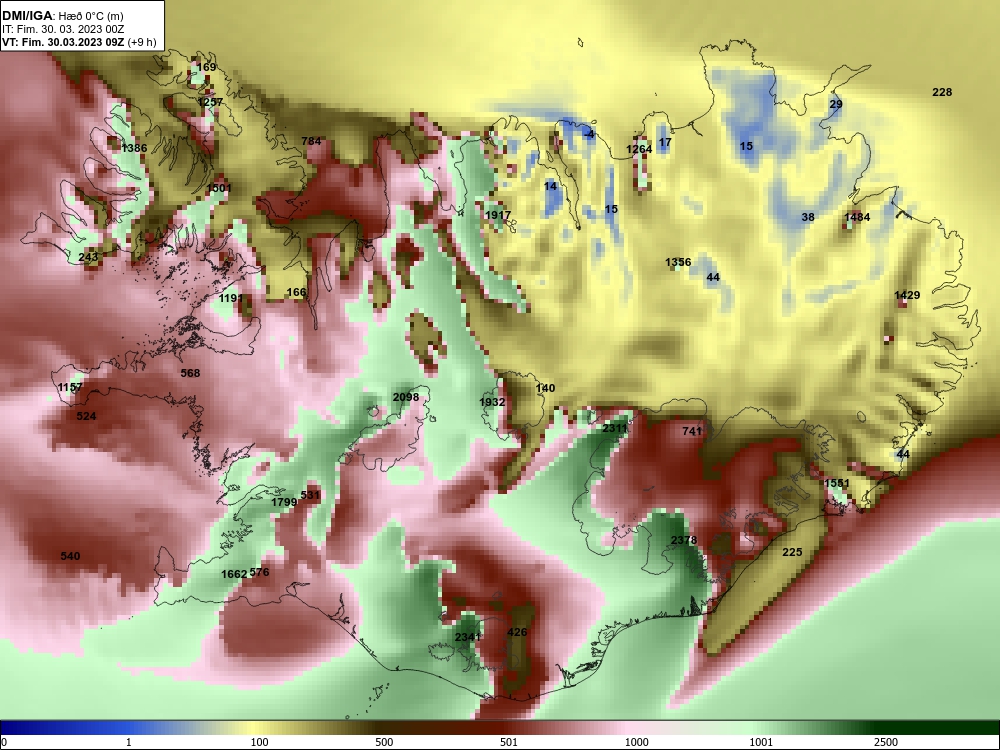Click the map value 225
1000x750 pixels.
792,552
